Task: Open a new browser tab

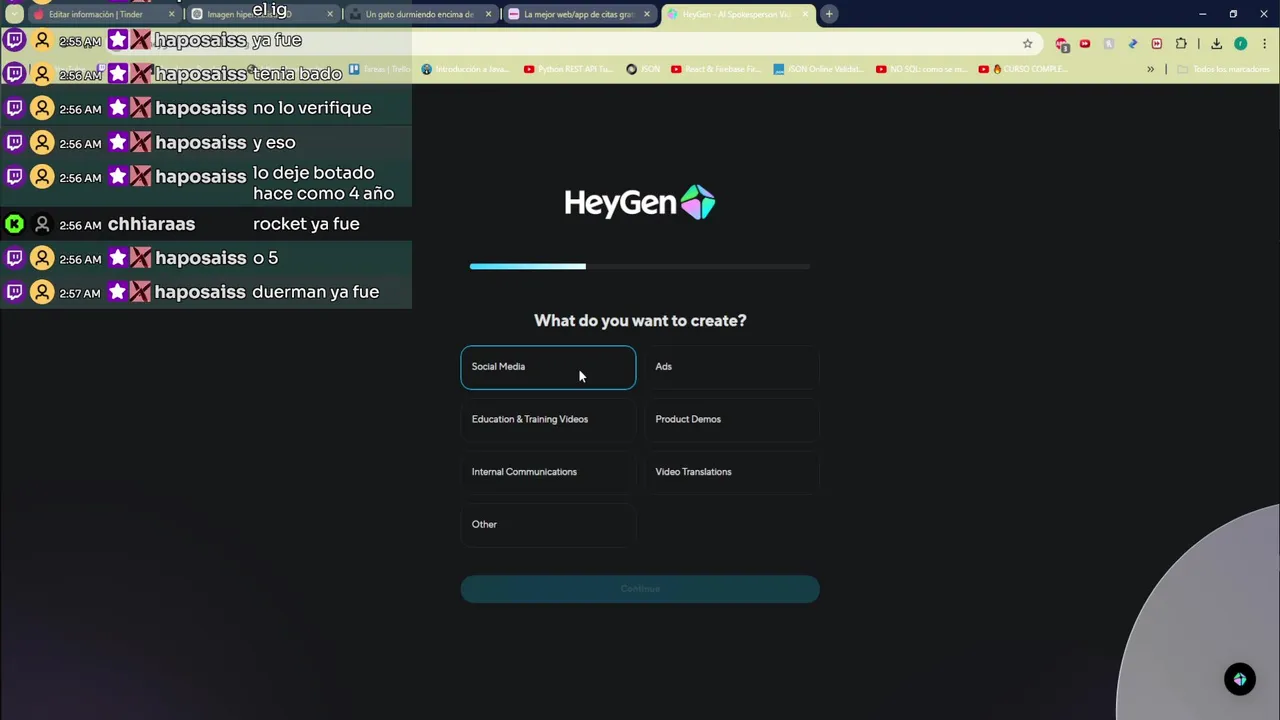Action: point(829,15)
